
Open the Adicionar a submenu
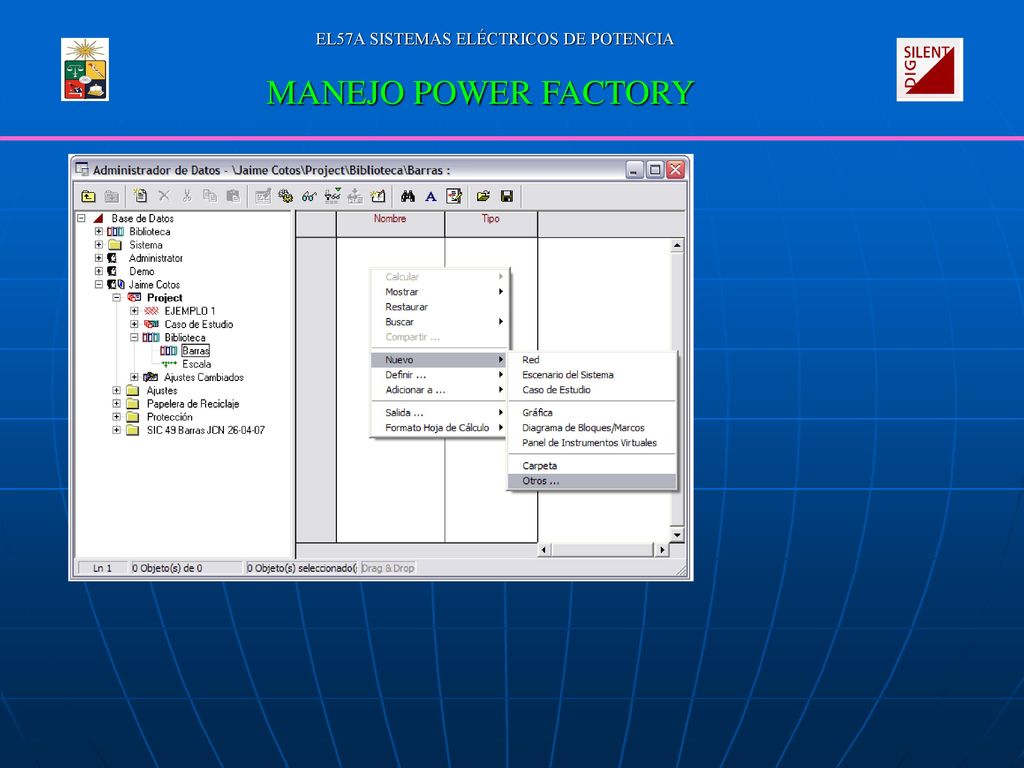tap(438, 390)
